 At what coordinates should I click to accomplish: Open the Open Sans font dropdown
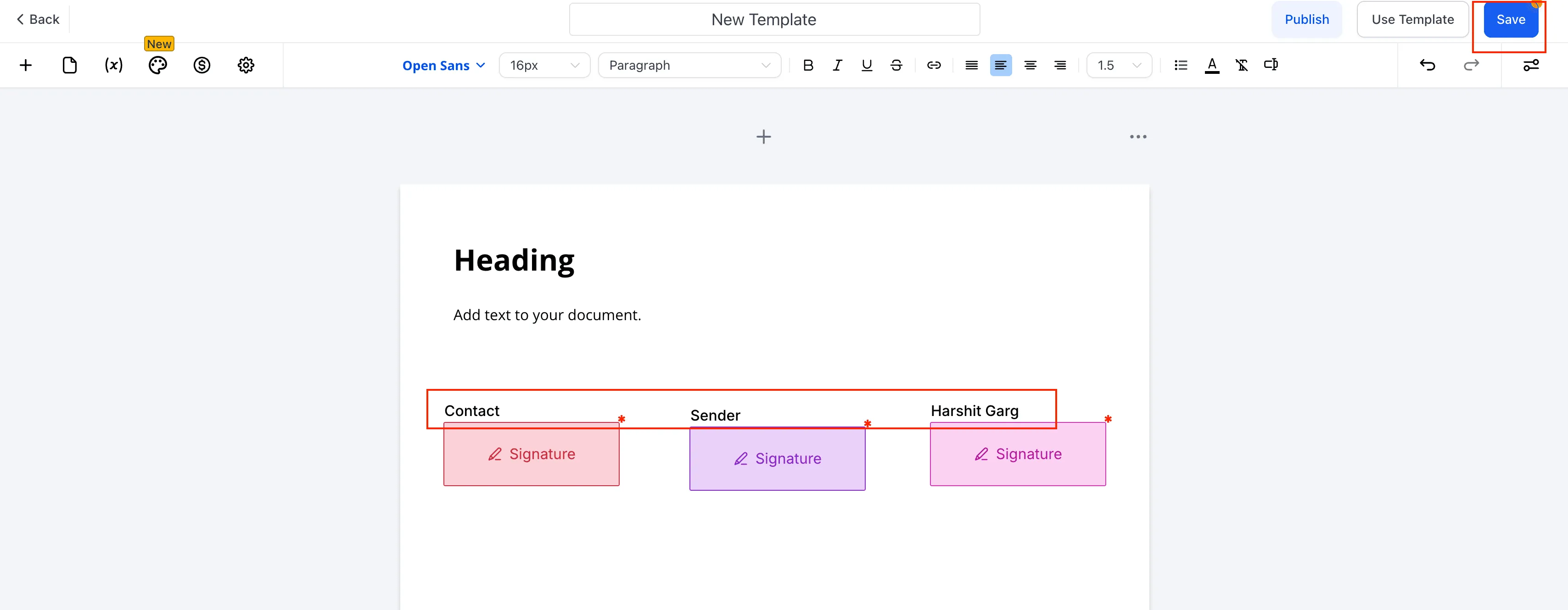coord(442,65)
